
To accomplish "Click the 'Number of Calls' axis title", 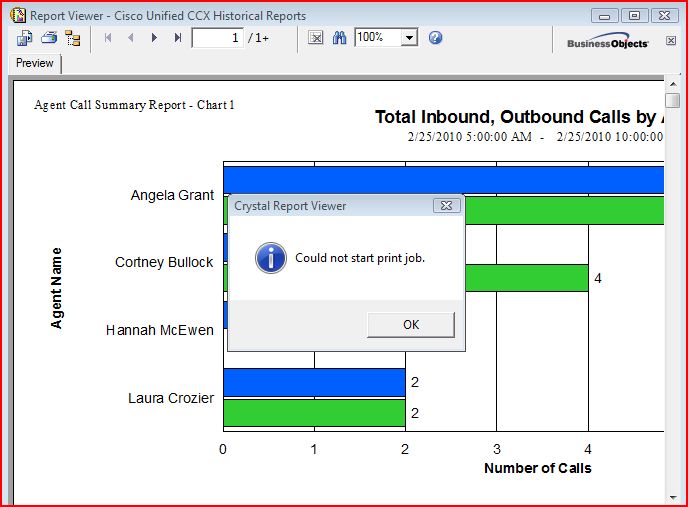I will click(x=538, y=468).
